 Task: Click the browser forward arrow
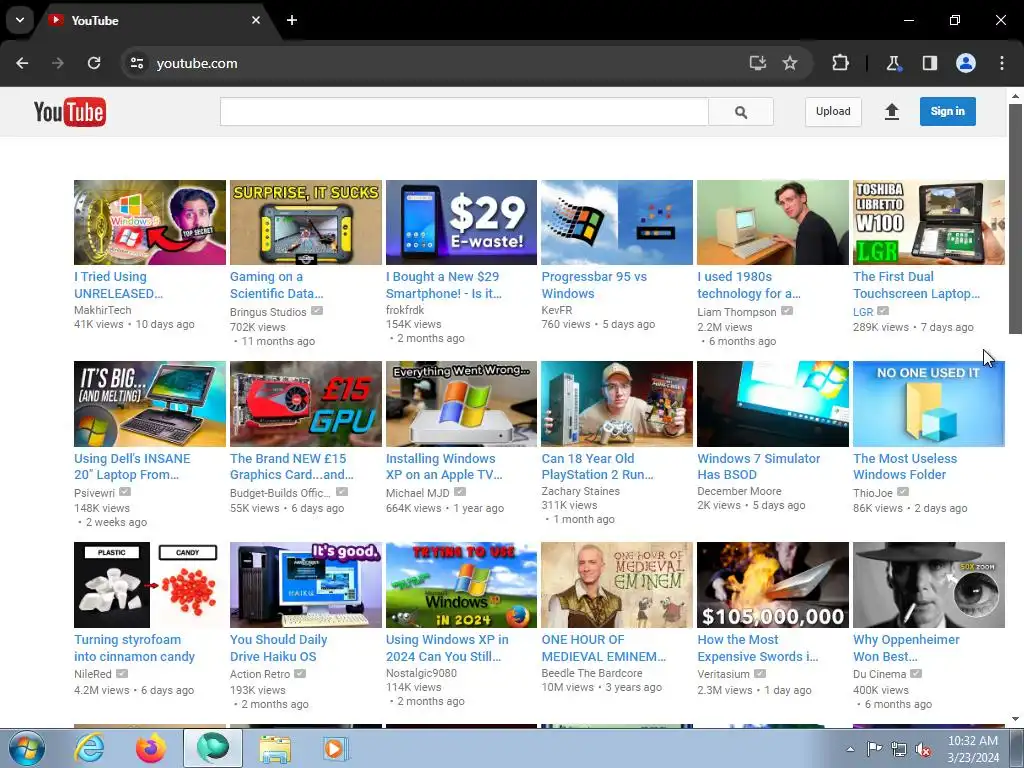pyautogui.click(x=58, y=63)
